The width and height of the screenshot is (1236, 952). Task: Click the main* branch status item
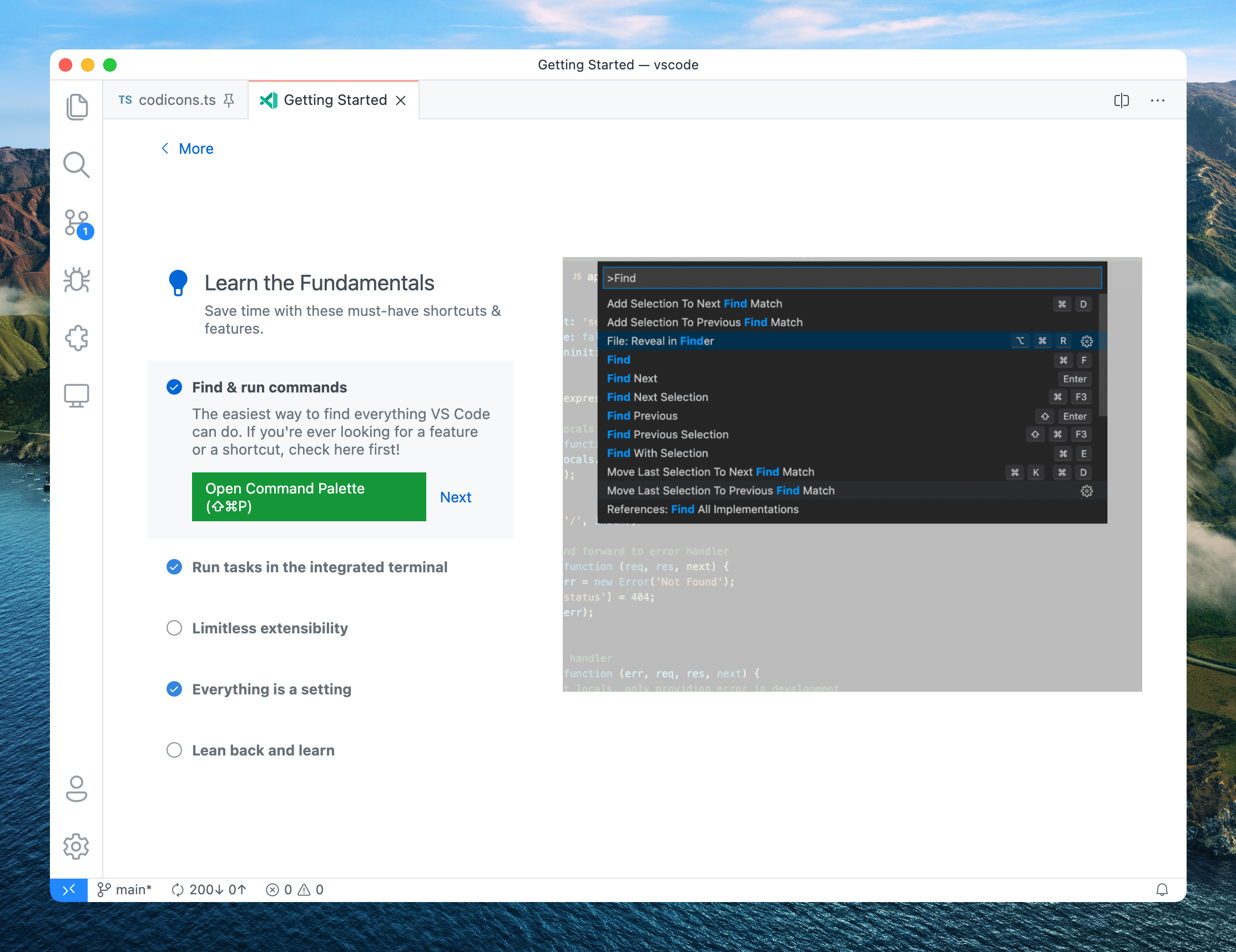pos(124,890)
